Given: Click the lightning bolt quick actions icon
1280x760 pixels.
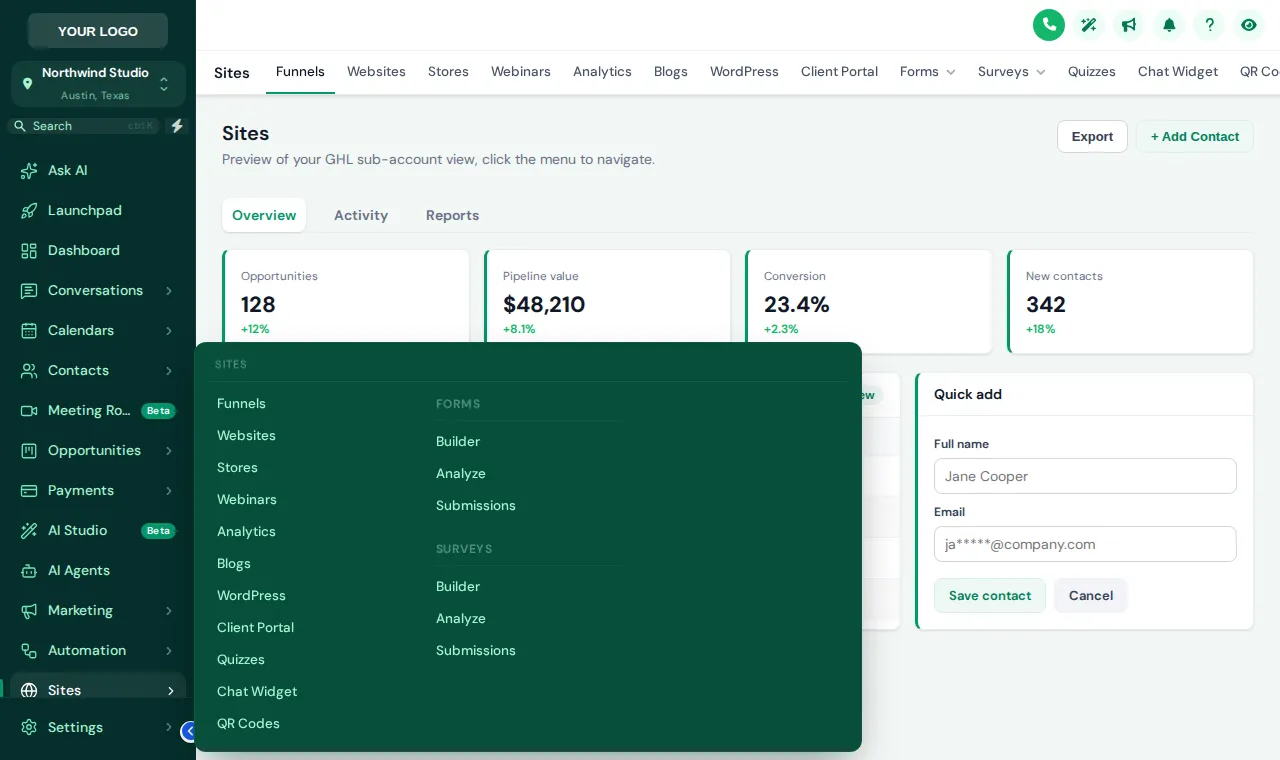Looking at the screenshot, I should click(177, 126).
